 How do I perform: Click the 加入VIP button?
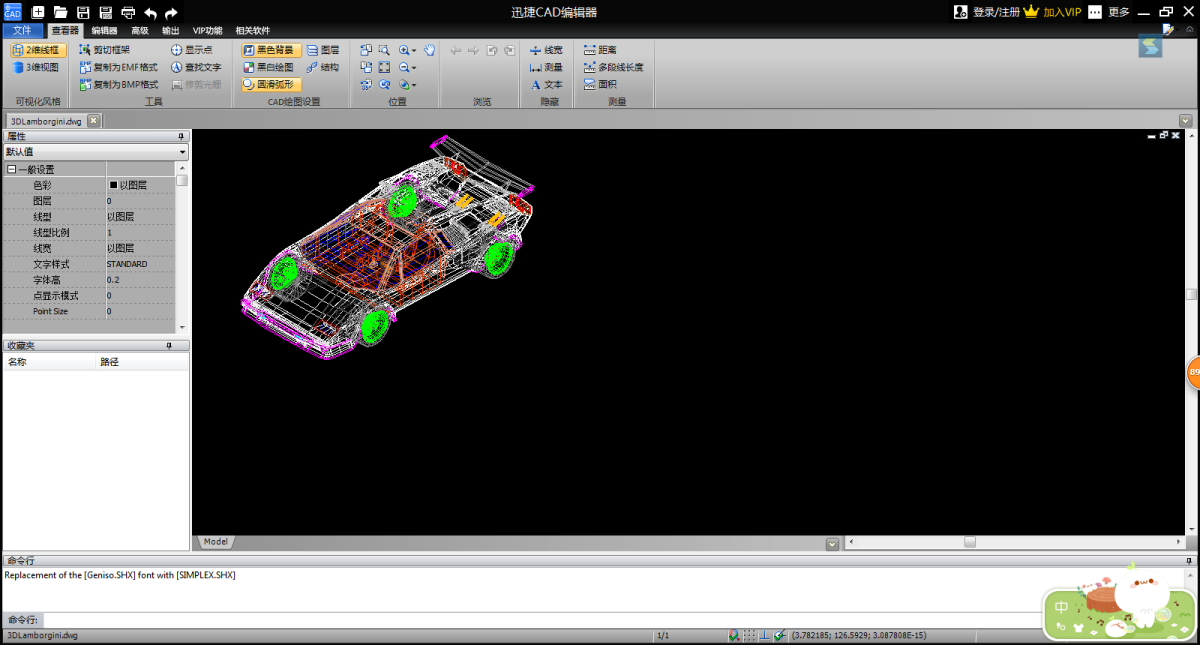1054,12
